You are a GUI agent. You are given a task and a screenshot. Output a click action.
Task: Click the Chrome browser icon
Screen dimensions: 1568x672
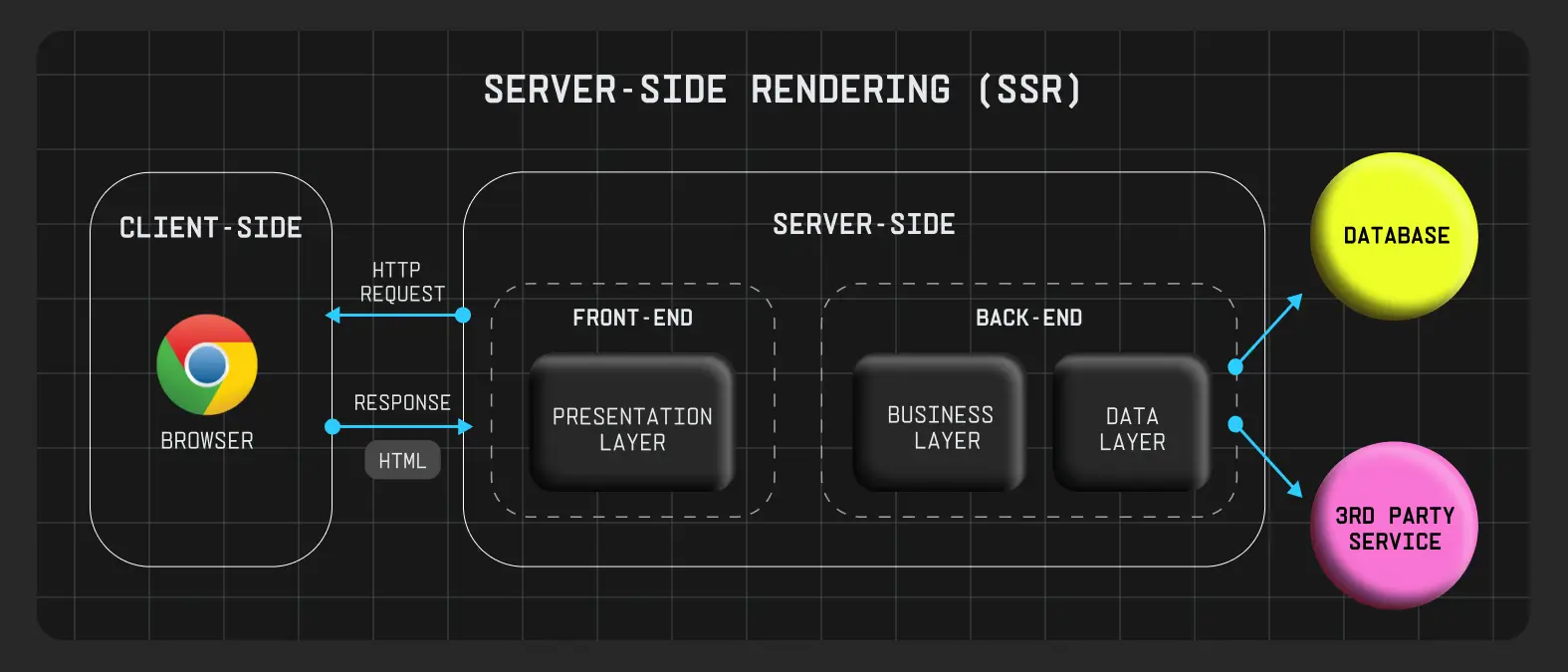click(207, 365)
